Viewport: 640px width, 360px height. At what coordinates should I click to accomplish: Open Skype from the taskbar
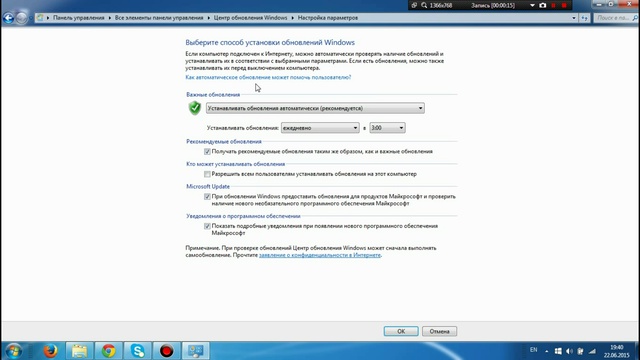[138, 351]
